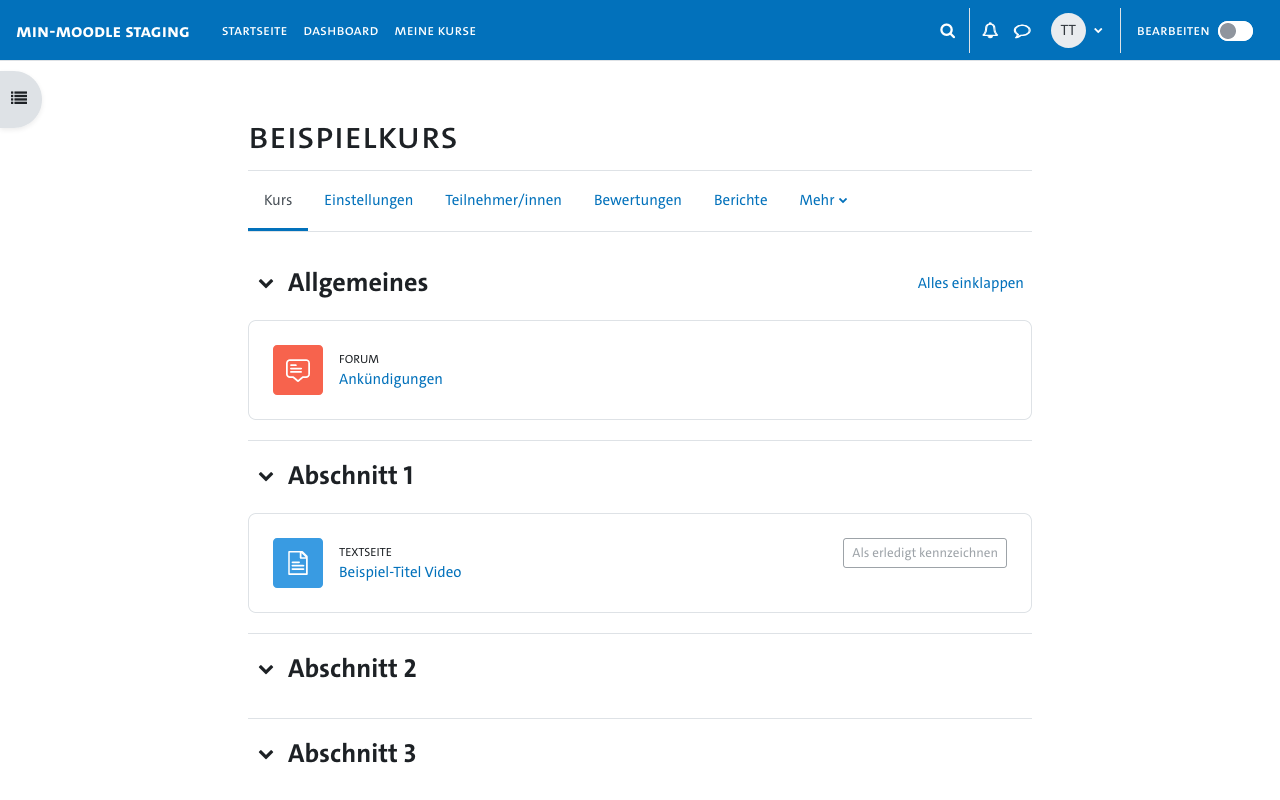This screenshot has height=800, width=1280.
Task: Open the user menu dropdown arrow
Action: 1098,31
